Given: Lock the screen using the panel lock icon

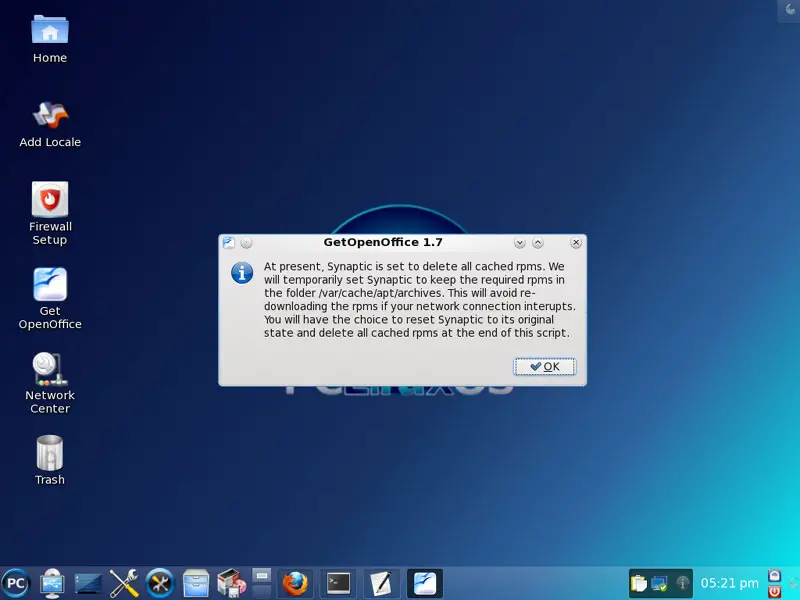Looking at the screenshot, I should tap(774, 576).
